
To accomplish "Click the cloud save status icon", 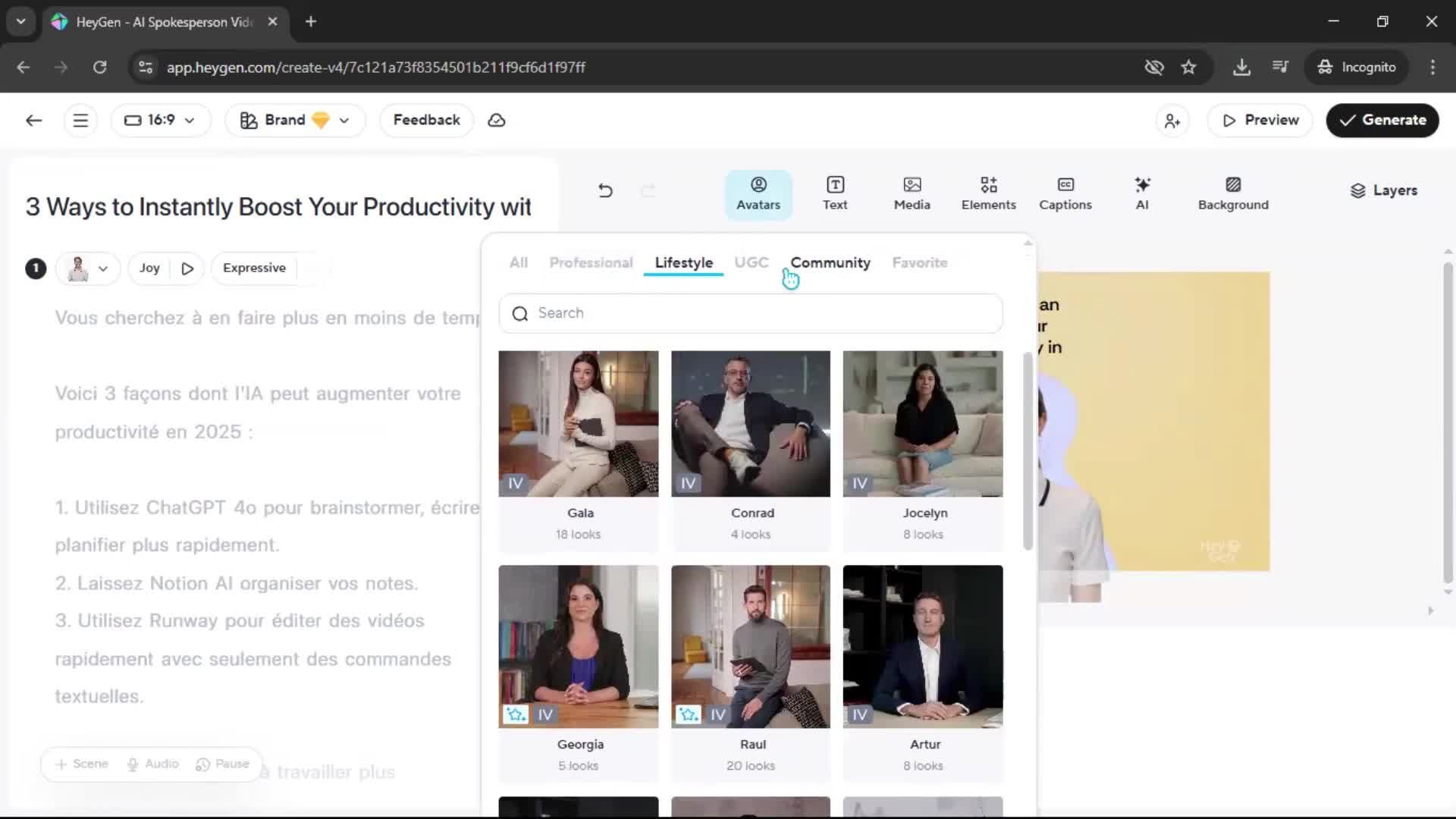I will [497, 121].
